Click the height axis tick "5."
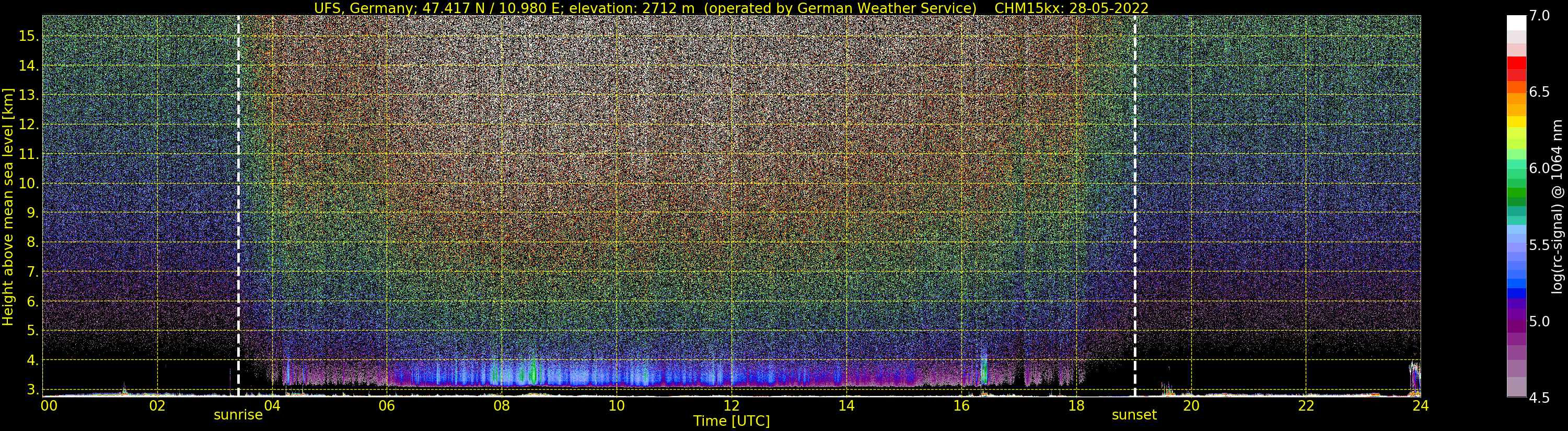Viewport: 1568px width, 431px height. (x=32, y=331)
